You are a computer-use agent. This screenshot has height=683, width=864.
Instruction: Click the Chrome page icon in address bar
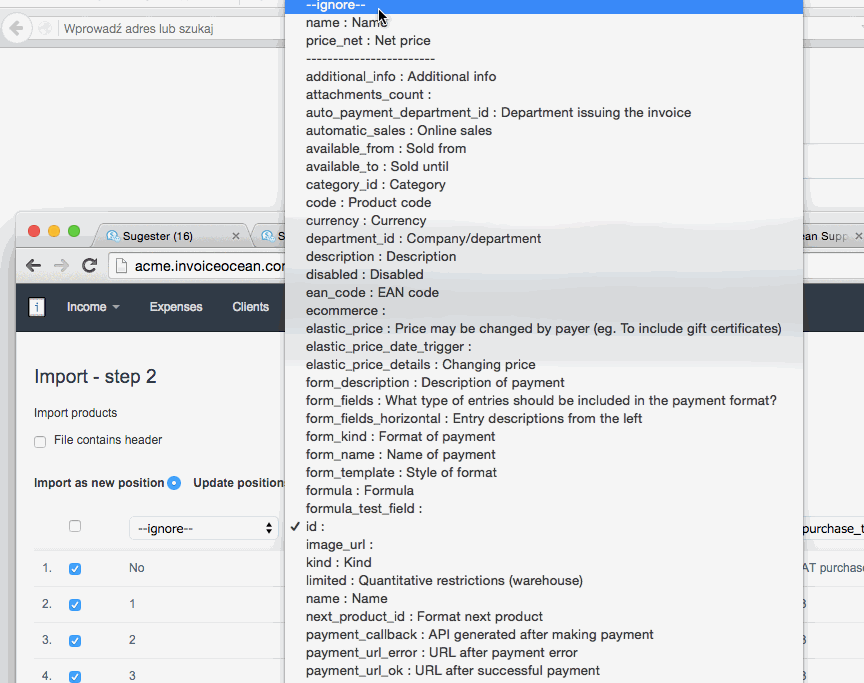(121, 266)
